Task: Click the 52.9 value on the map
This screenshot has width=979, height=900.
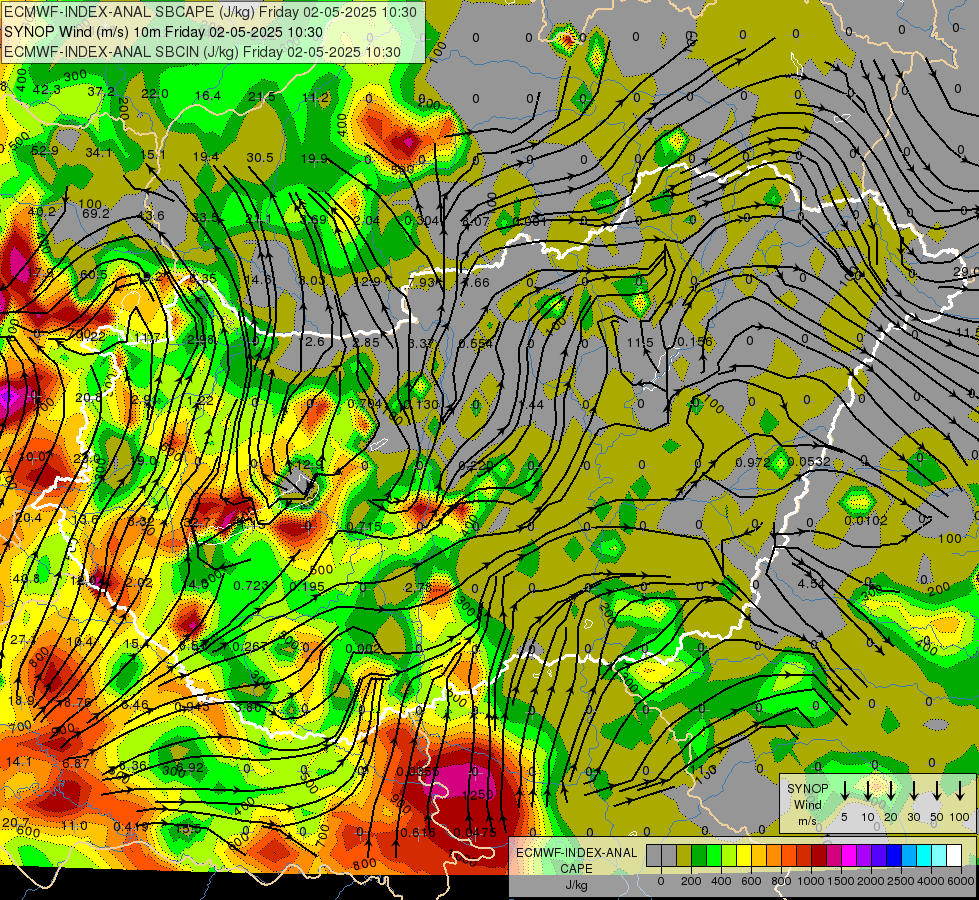Action: pyautogui.click(x=44, y=151)
